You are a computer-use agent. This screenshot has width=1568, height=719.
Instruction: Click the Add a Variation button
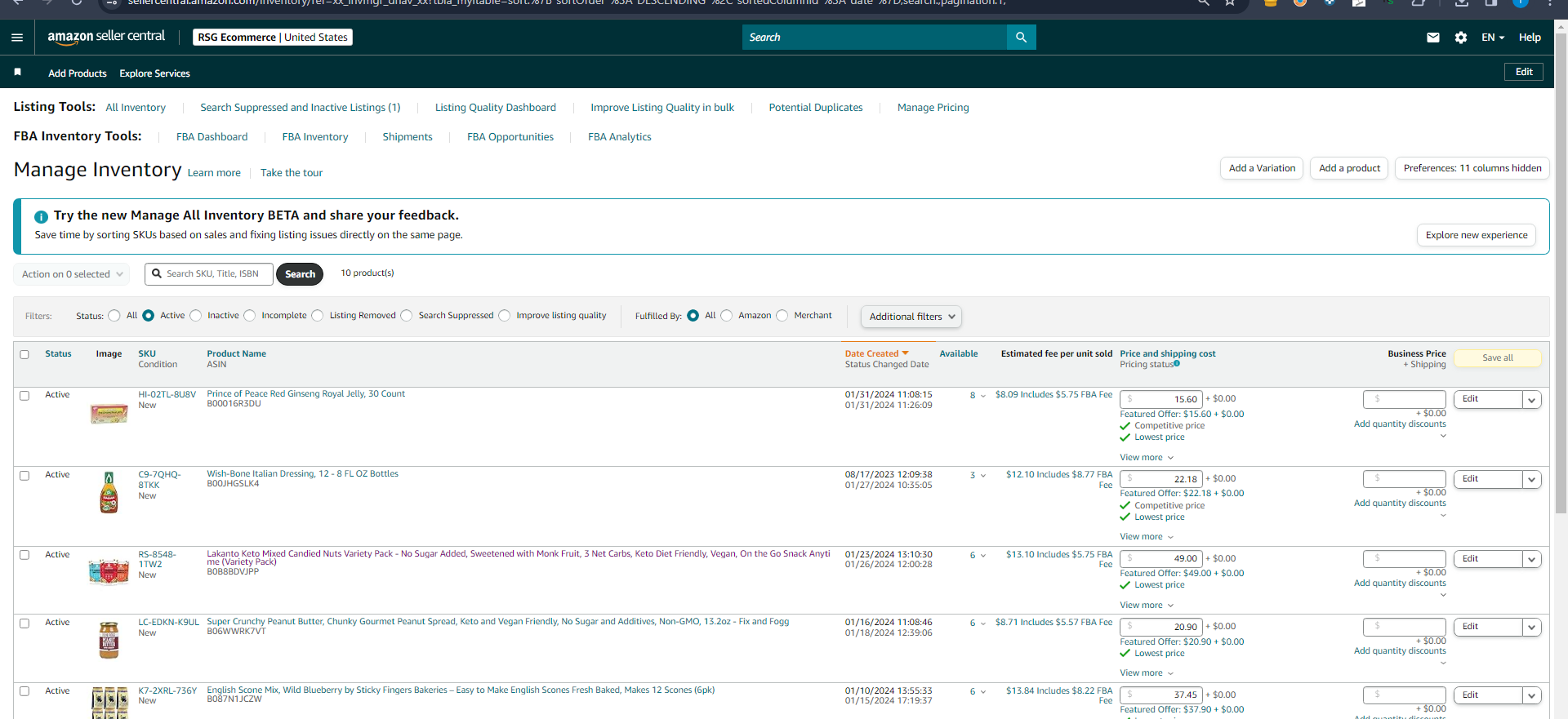click(1263, 168)
